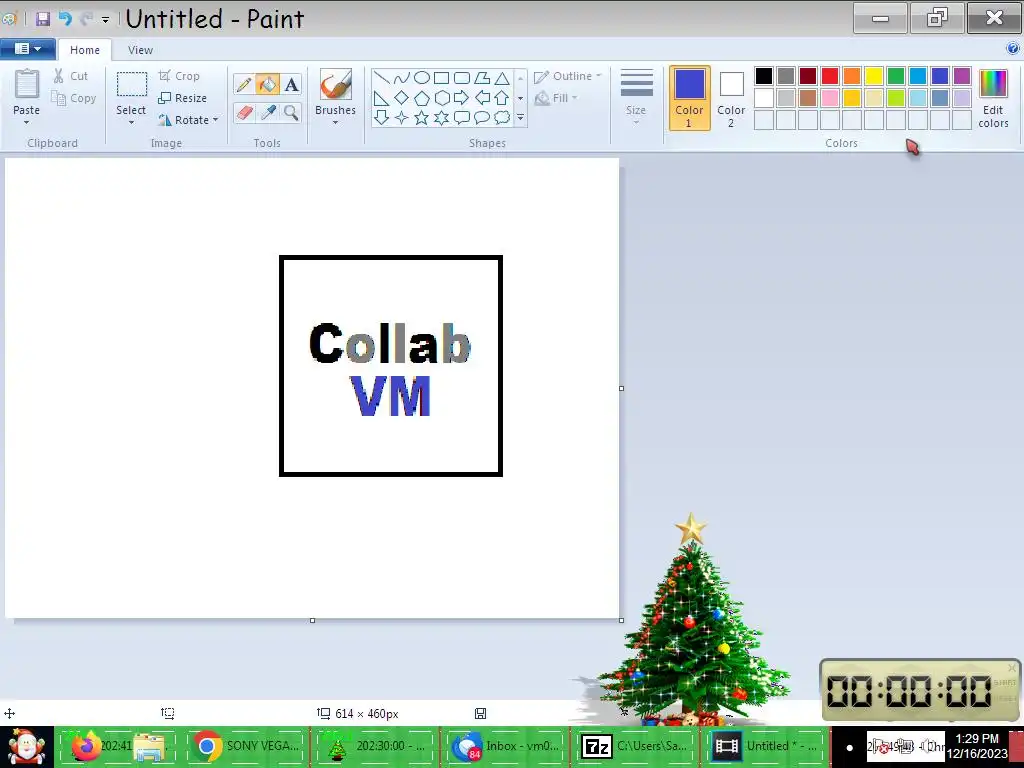Choose the Hexagon shape

pyautogui.click(x=441, y=98)
